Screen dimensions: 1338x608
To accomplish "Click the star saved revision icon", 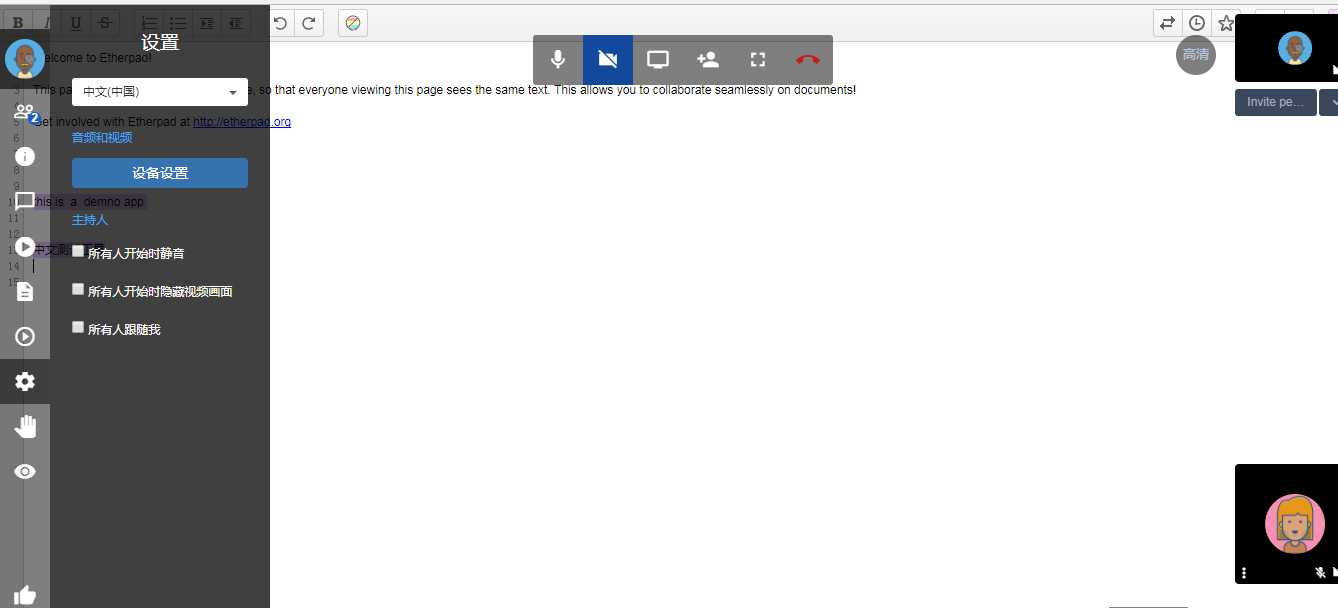I will tap(1226, 23).
